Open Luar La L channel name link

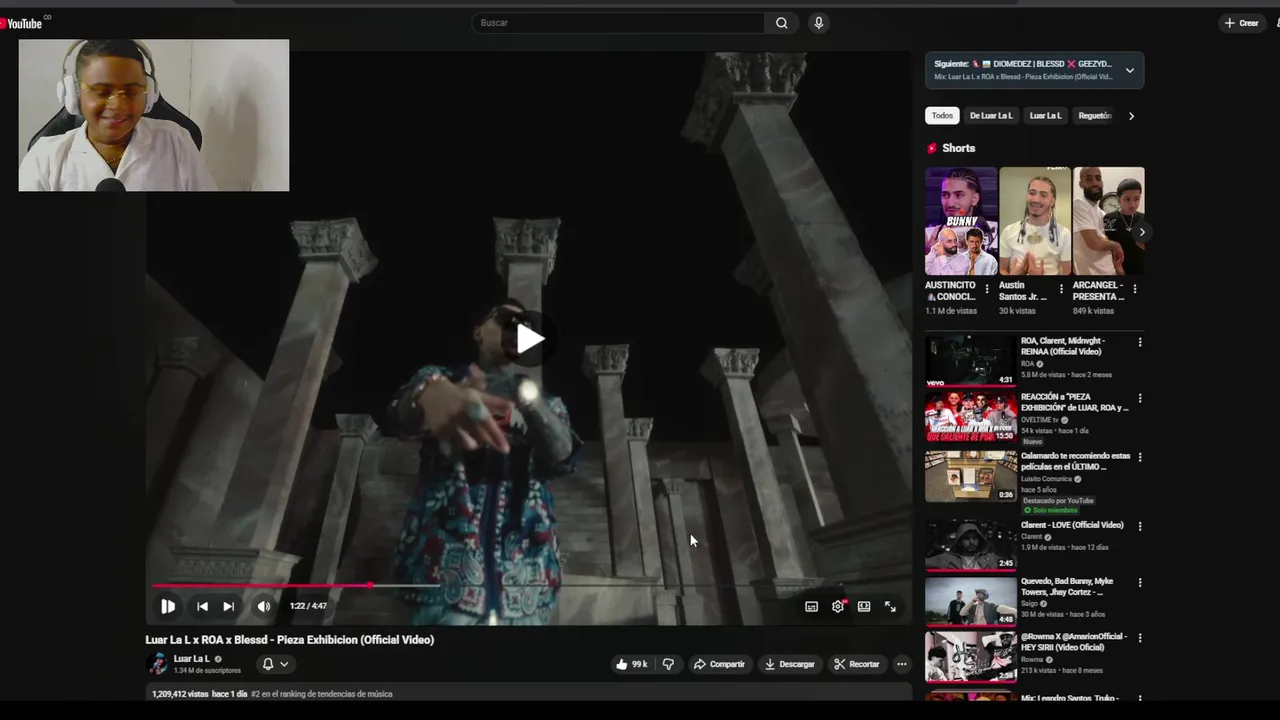tap(192, 659)
